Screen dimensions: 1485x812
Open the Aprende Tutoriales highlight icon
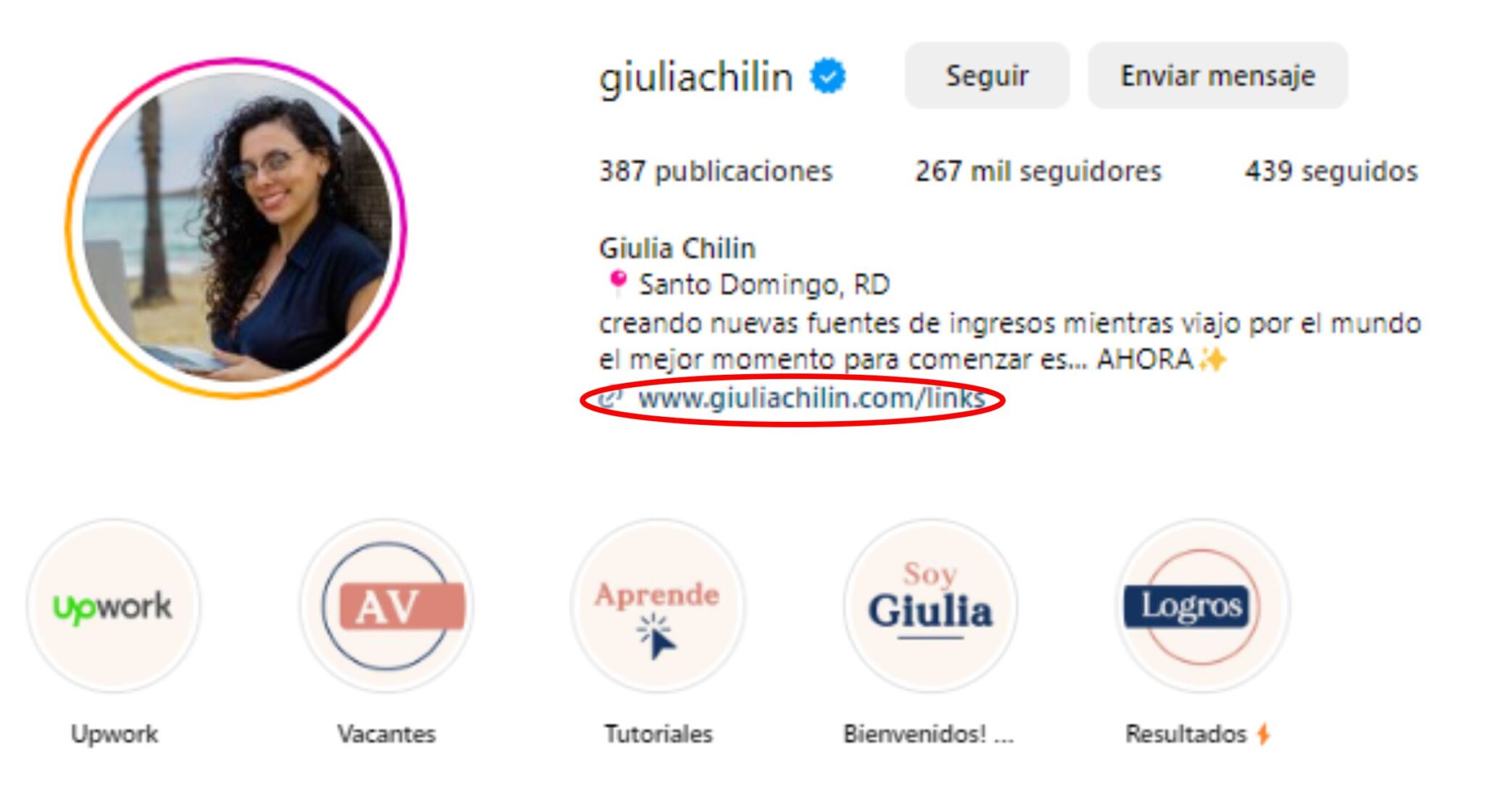(x=658, y=606)
